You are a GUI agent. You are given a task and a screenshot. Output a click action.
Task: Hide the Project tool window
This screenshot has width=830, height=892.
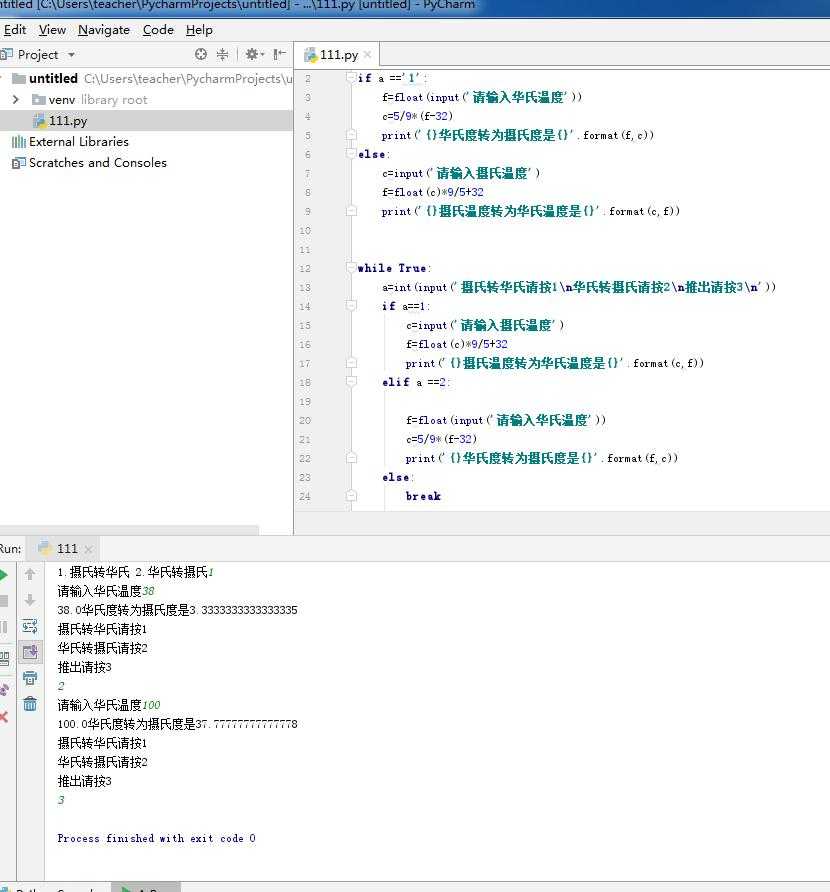pyautogui.click(x=279, y=54)
